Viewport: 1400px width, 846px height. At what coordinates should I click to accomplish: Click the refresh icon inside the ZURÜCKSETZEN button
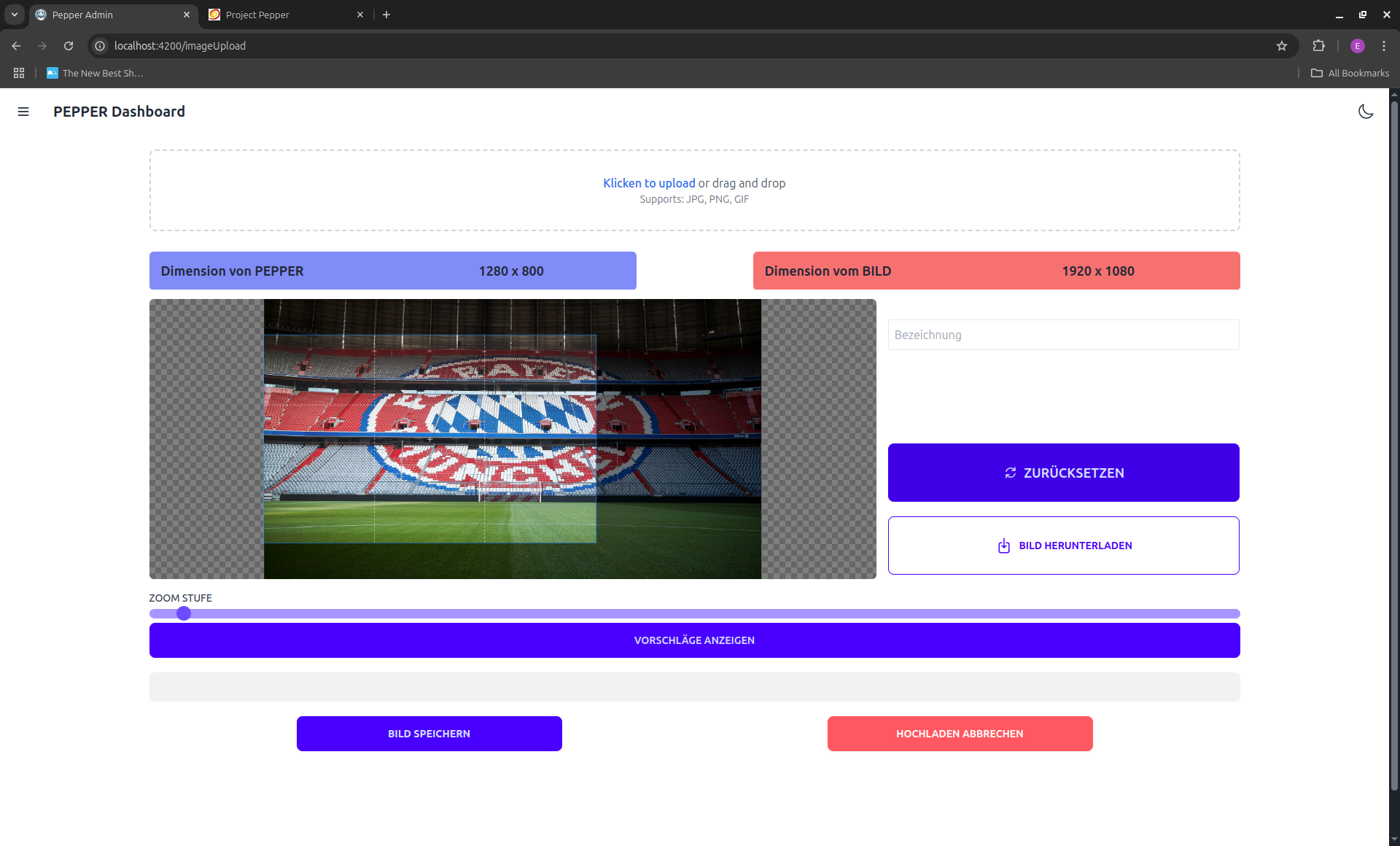point(1011,473)
